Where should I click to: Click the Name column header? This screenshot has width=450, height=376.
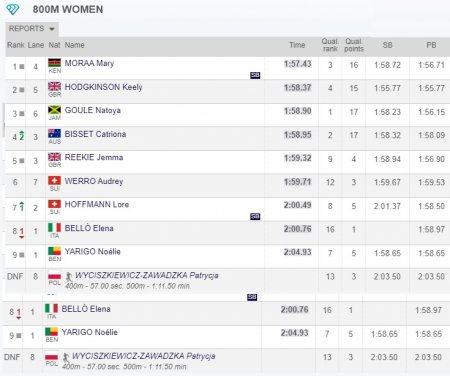click(x=74, y=45)
